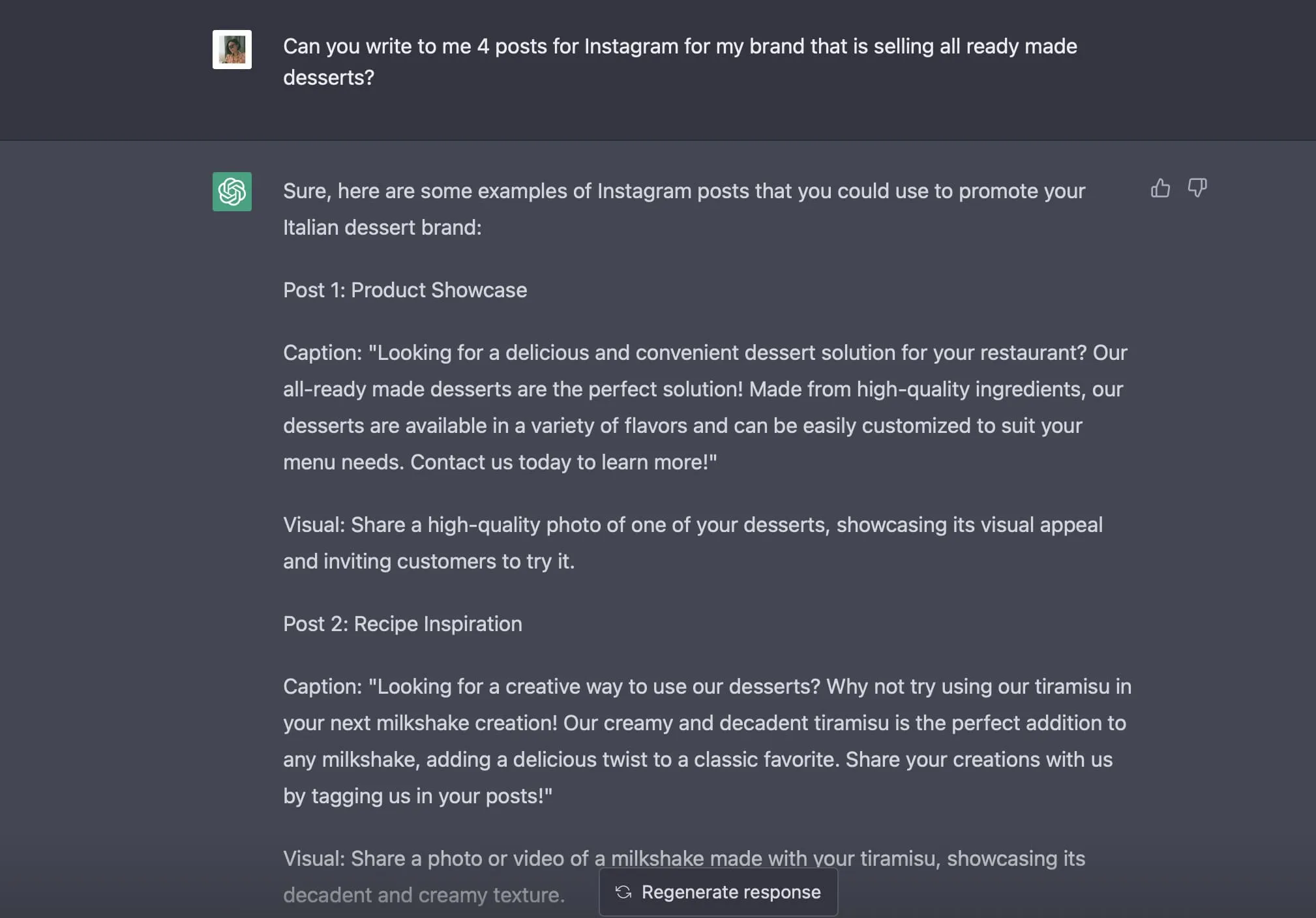The width and height of the screenshot is (1316, 918).
Task: Click the Post 2 visual milkshake suggestion
Action: click(x=684, y=877)
